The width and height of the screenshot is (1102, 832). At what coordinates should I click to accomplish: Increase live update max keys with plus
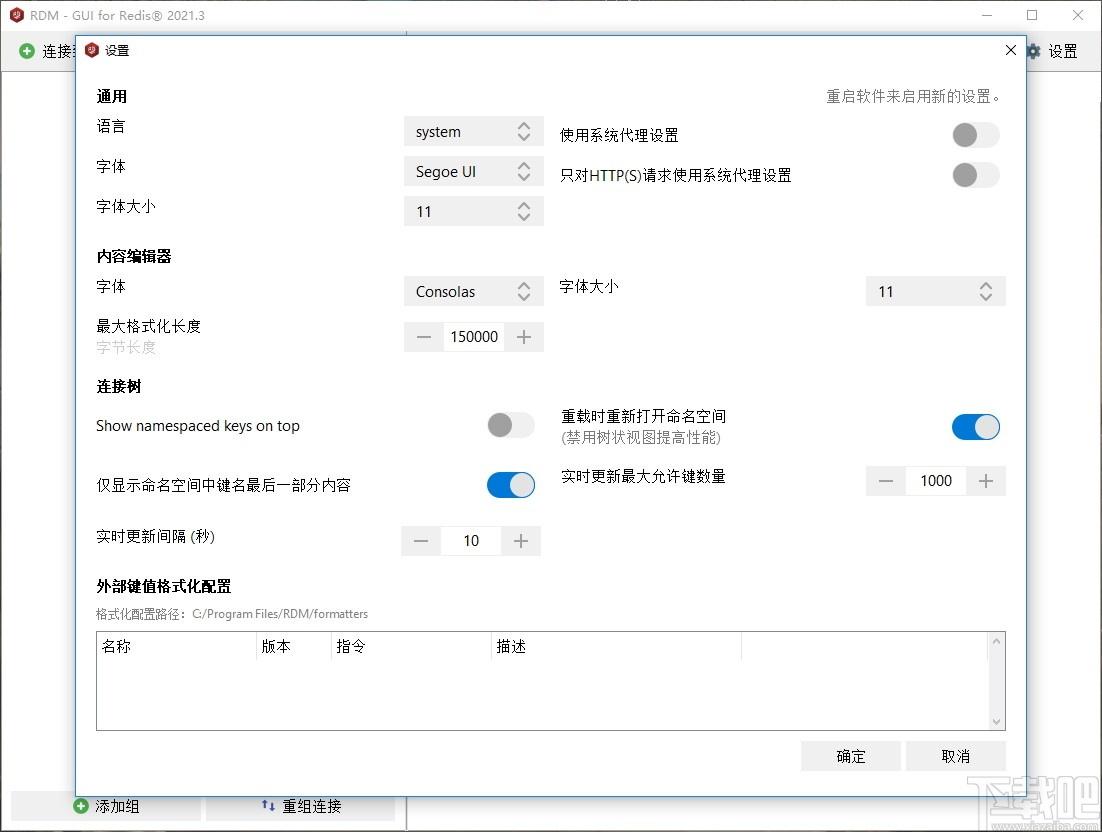pyautogui.click(x=986, y=481)
